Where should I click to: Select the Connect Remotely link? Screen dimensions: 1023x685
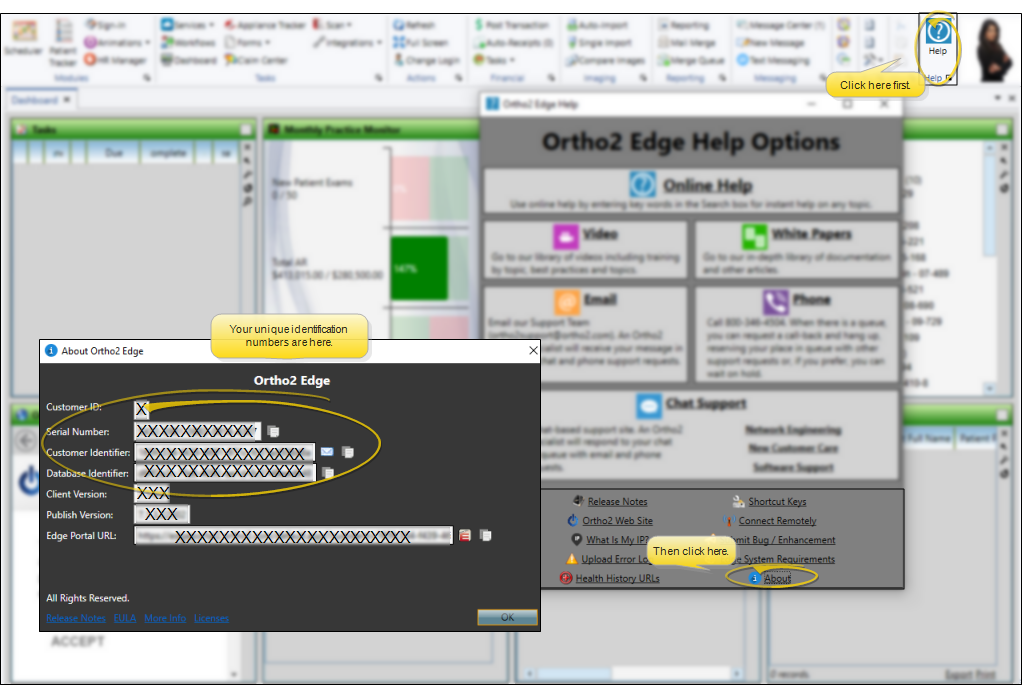tap(777, 521)
